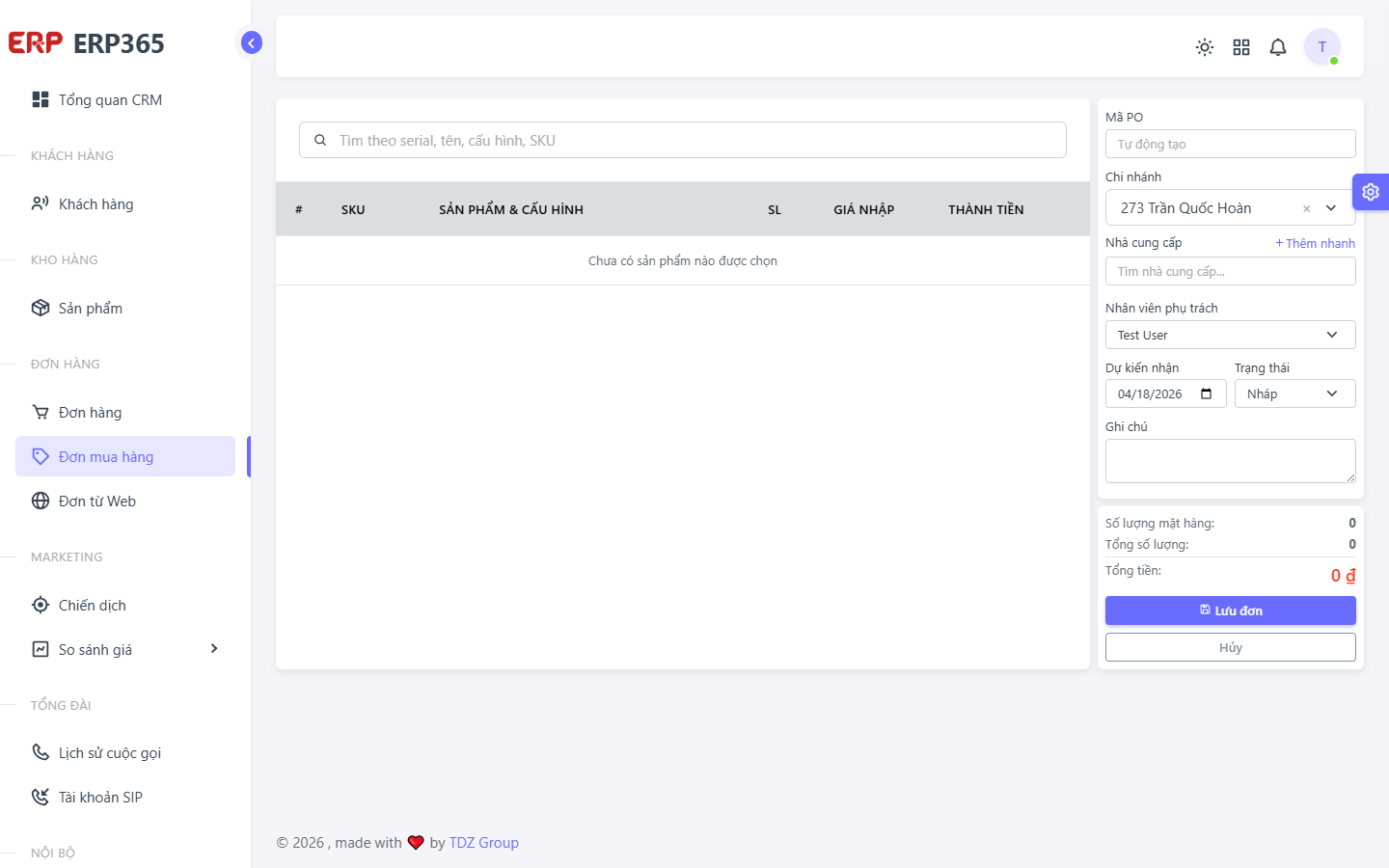Screen dimensions: 1389x868
Task: Click the search magnifier icon
Action: (320, 140)
